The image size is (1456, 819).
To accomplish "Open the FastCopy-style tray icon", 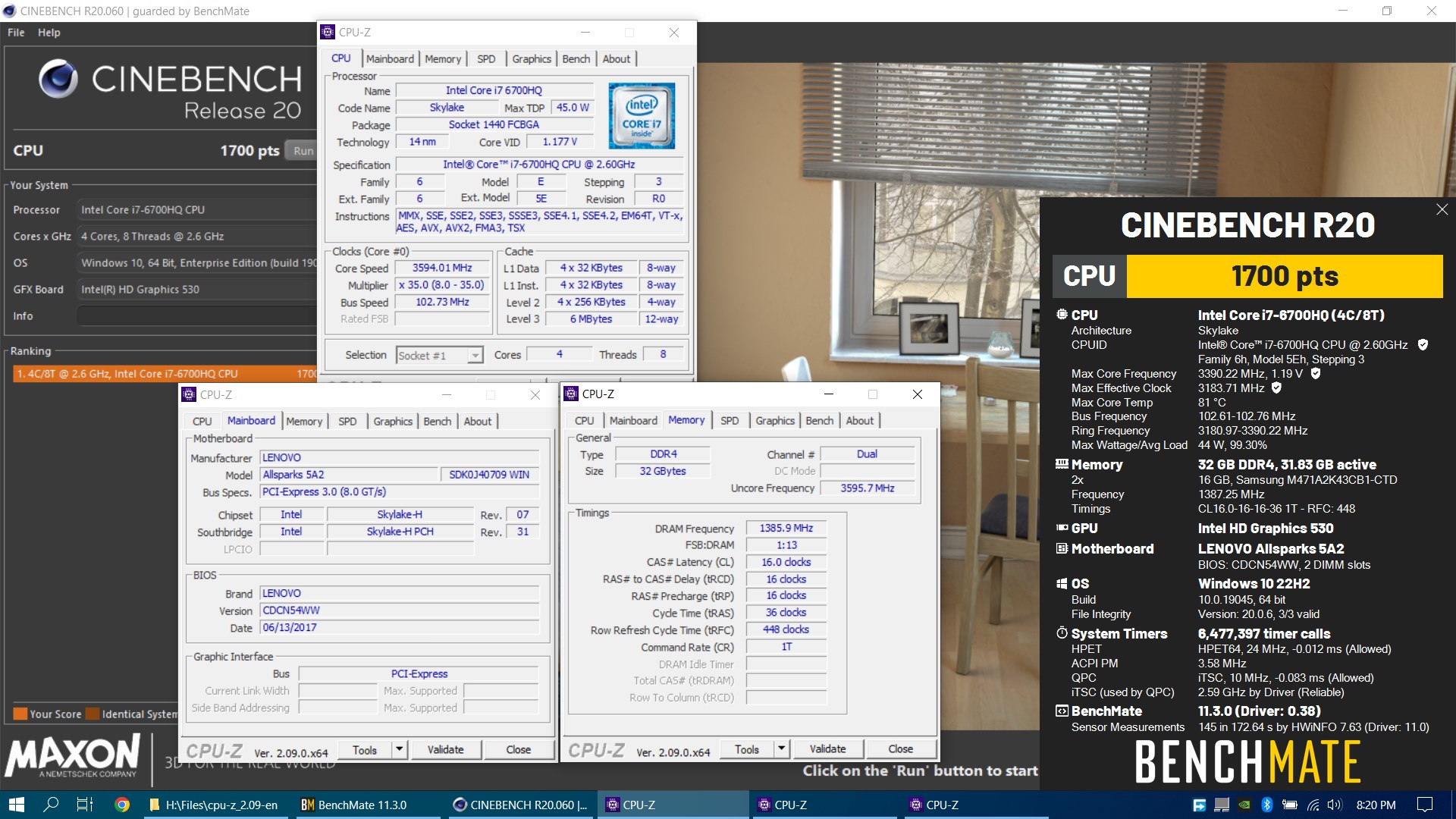I will click(x=1199, y=805).
